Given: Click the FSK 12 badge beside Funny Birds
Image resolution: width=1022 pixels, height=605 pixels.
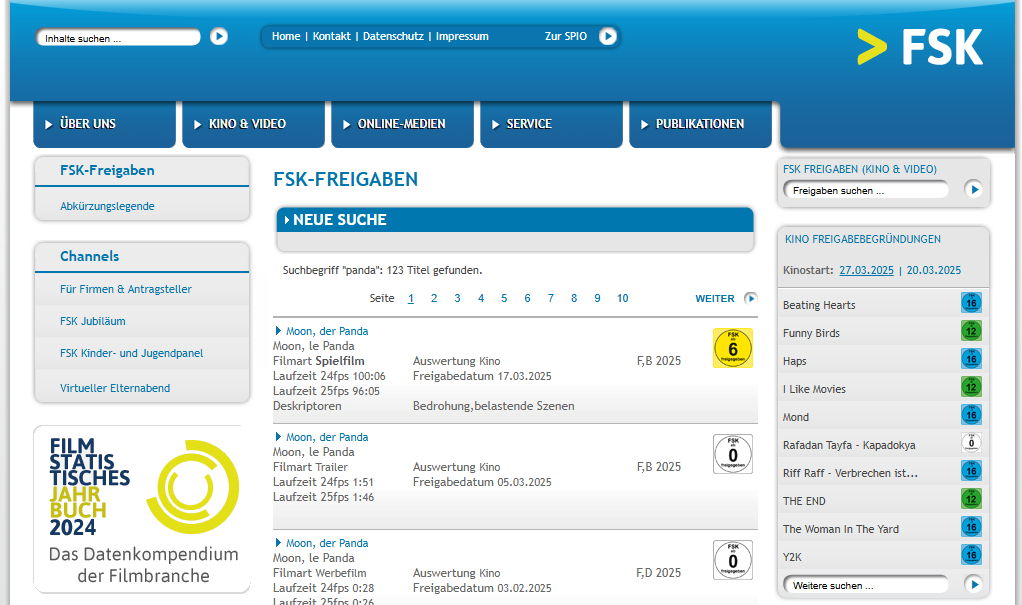Looking at the screenshot, I should pos(971,331).
